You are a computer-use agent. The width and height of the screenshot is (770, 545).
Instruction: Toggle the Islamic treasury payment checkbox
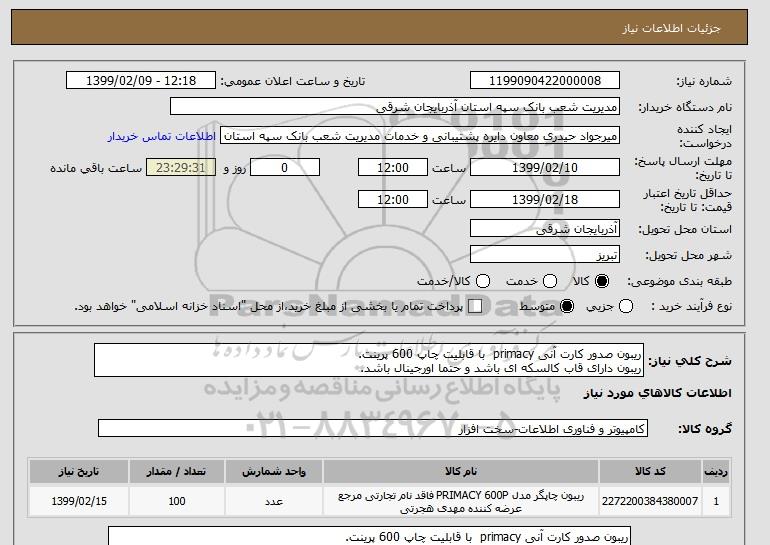[475, 306]
